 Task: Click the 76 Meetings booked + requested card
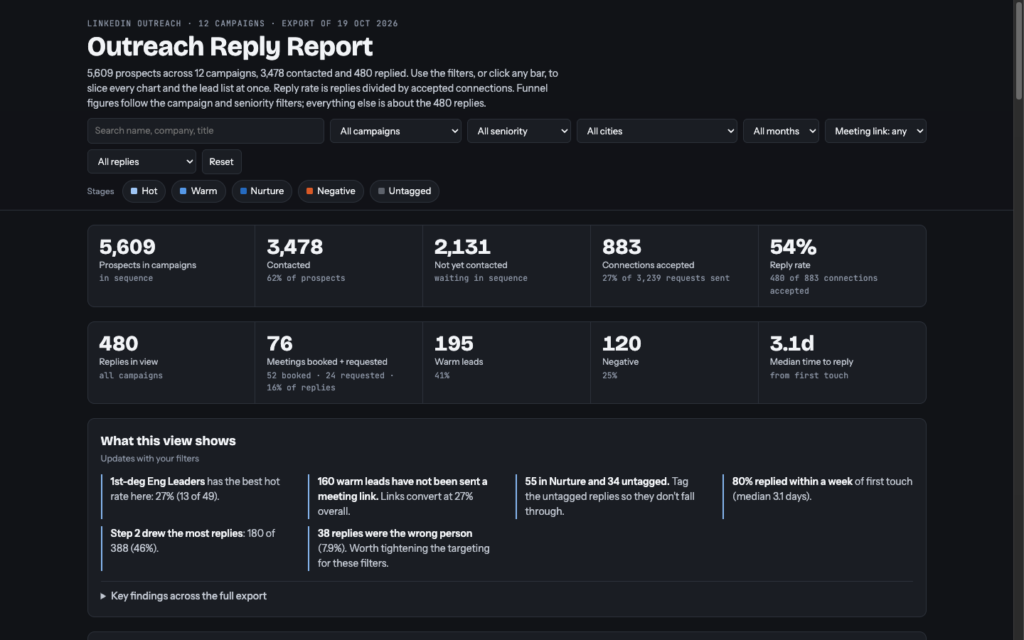(x=338, y=362)
